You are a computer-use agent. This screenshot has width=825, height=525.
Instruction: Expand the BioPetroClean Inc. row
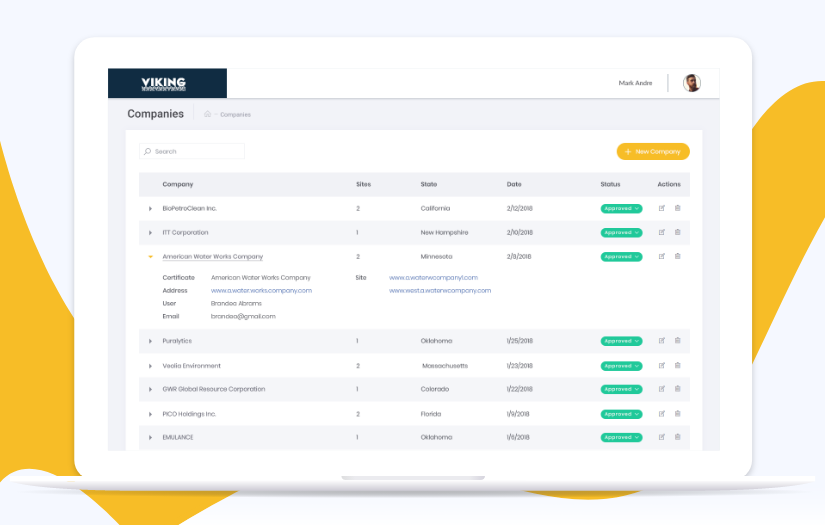(150, 209)
